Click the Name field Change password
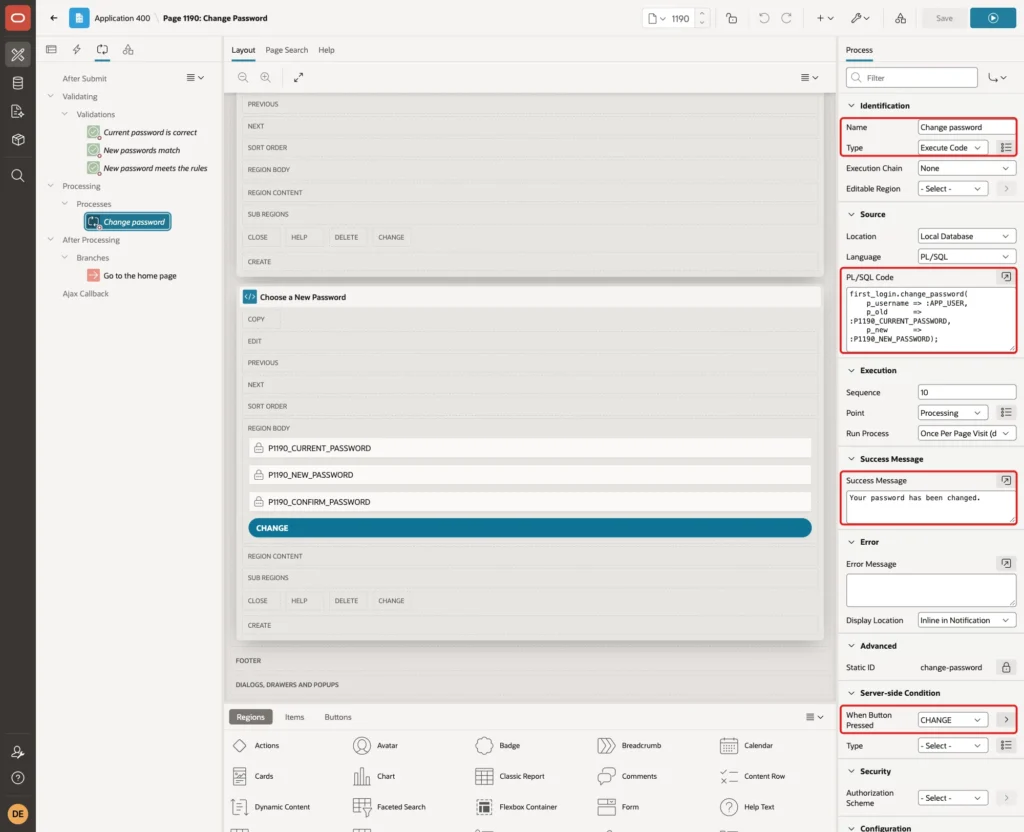The height and width of the screenshot is (832, 1024). 967,127
